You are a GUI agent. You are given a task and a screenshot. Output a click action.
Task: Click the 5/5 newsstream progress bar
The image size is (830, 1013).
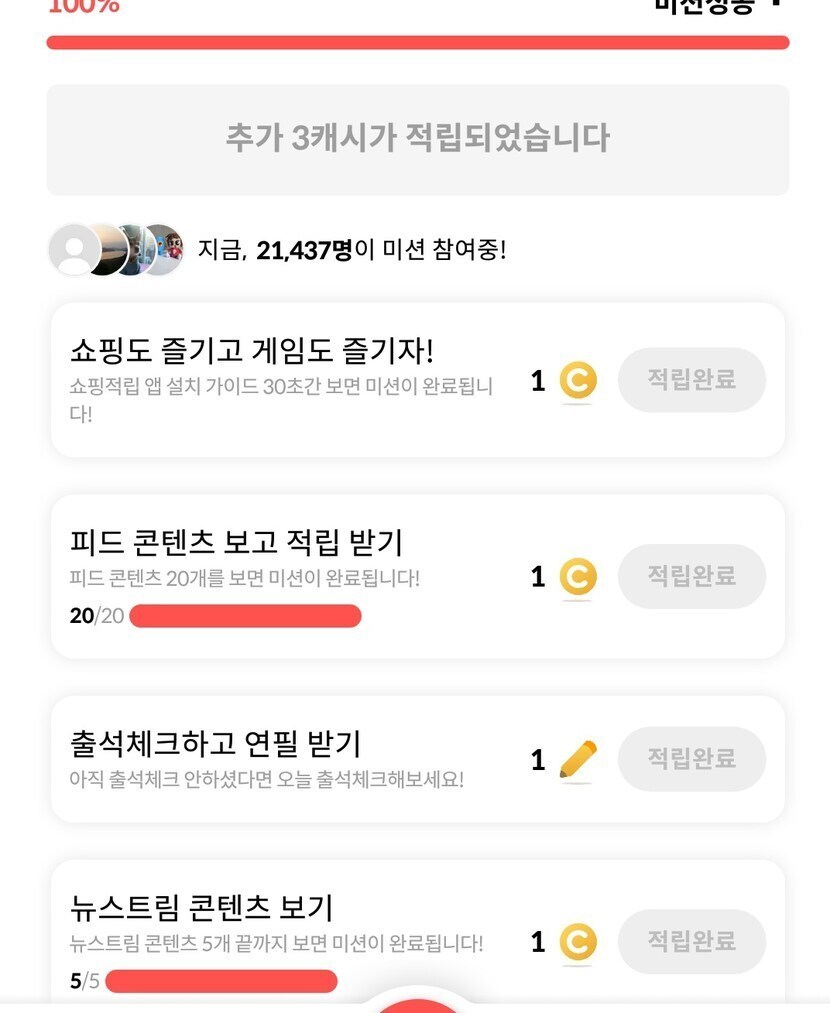tap(221, 981)
